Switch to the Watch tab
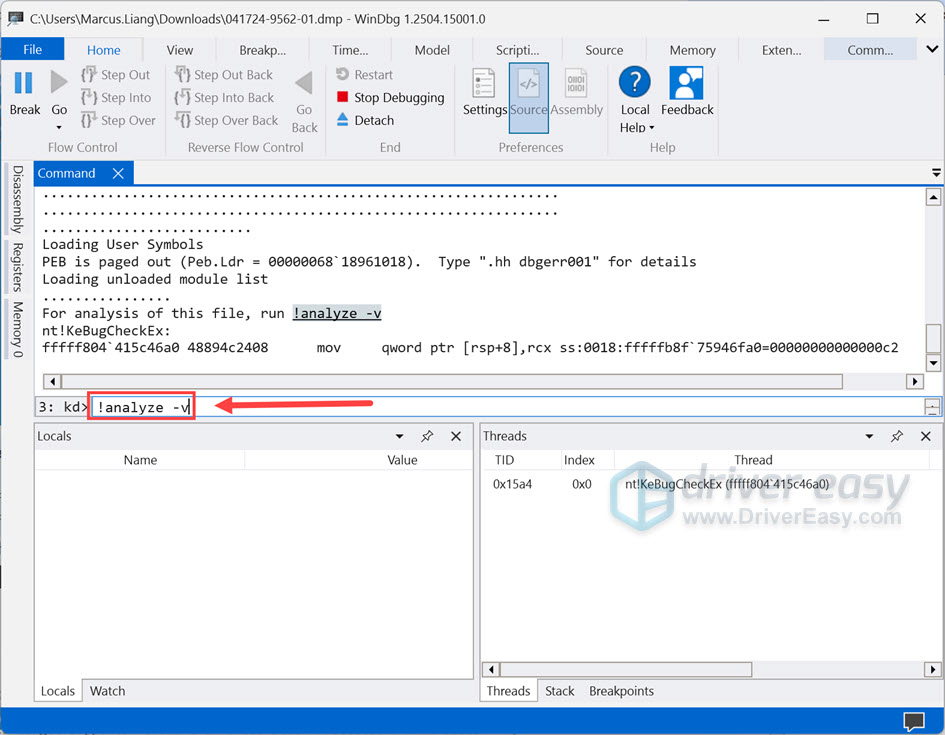 107,691
